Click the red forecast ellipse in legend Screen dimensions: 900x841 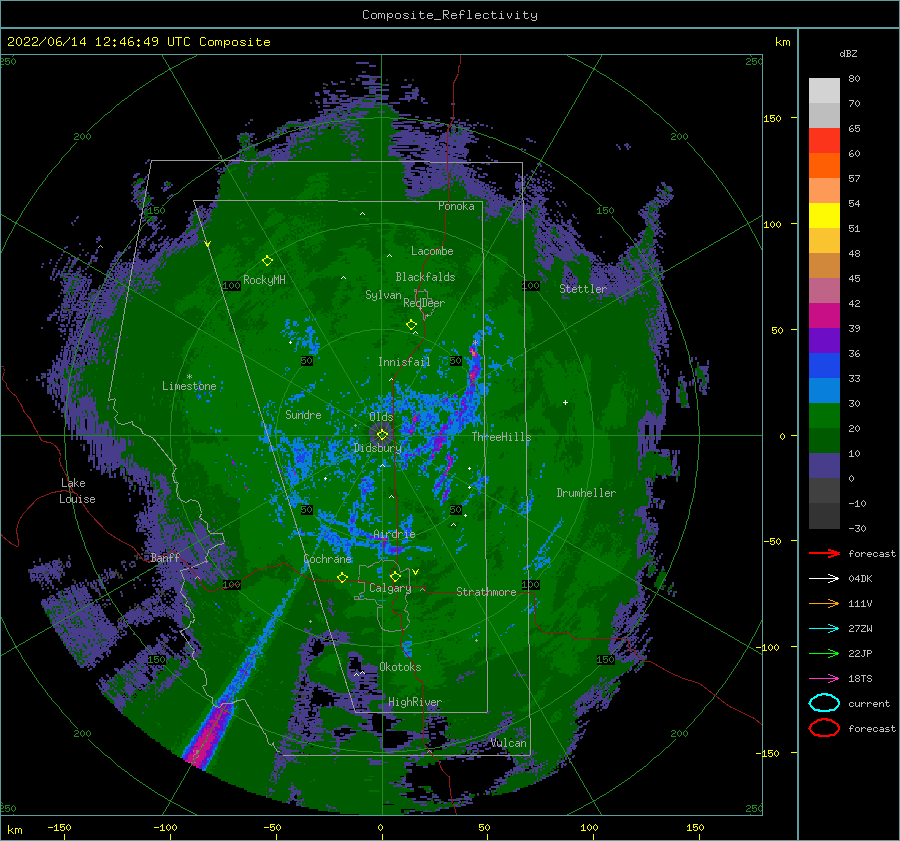(x=824, y=728)
